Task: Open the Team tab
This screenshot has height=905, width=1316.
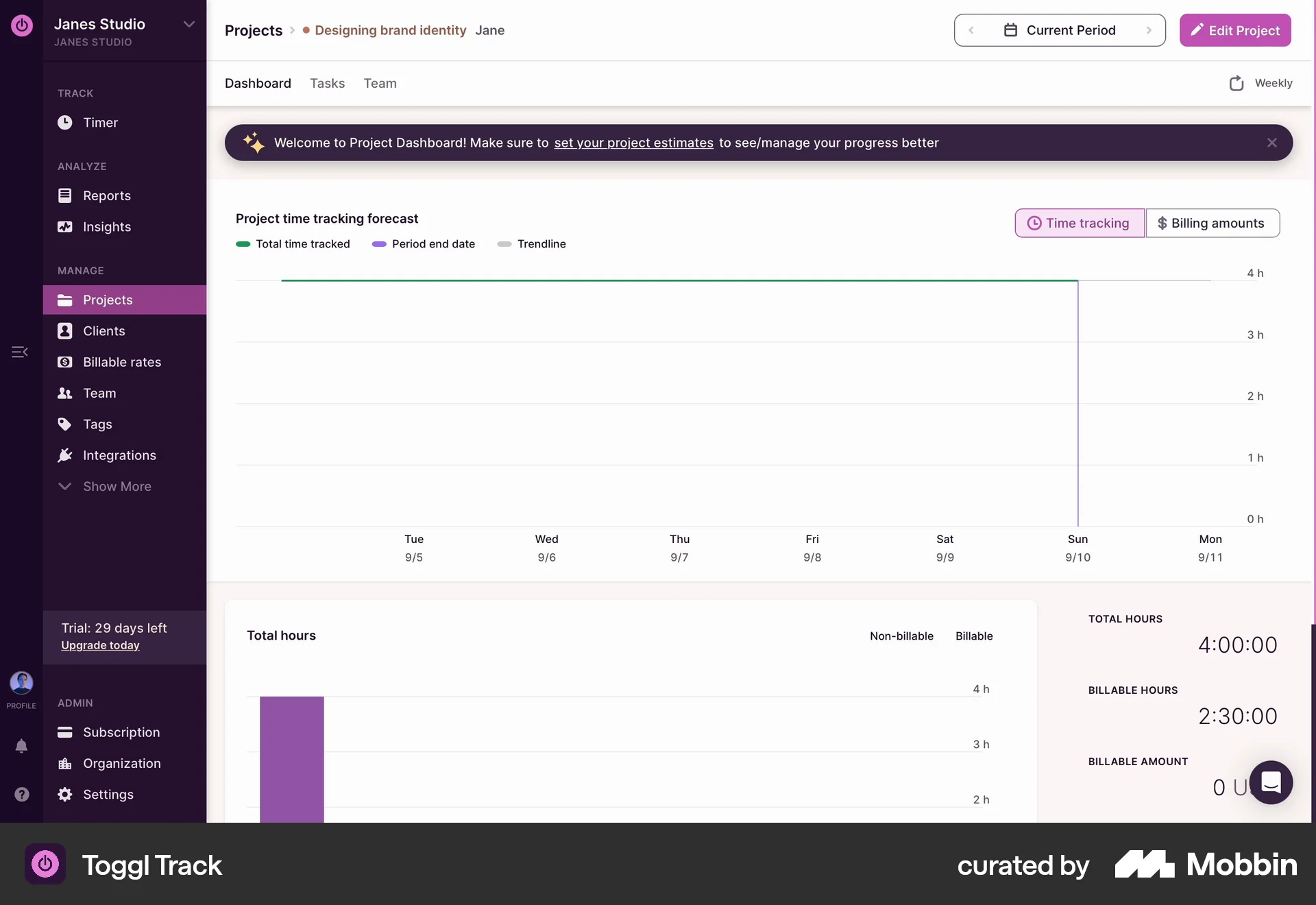Action: [x=380, y=83]
